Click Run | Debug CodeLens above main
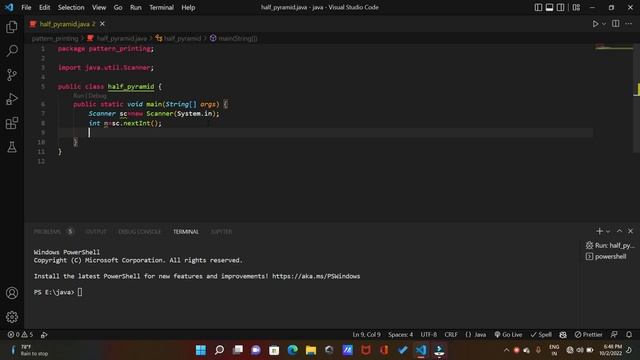The image size is (640, 360). (x=90, y=96)
